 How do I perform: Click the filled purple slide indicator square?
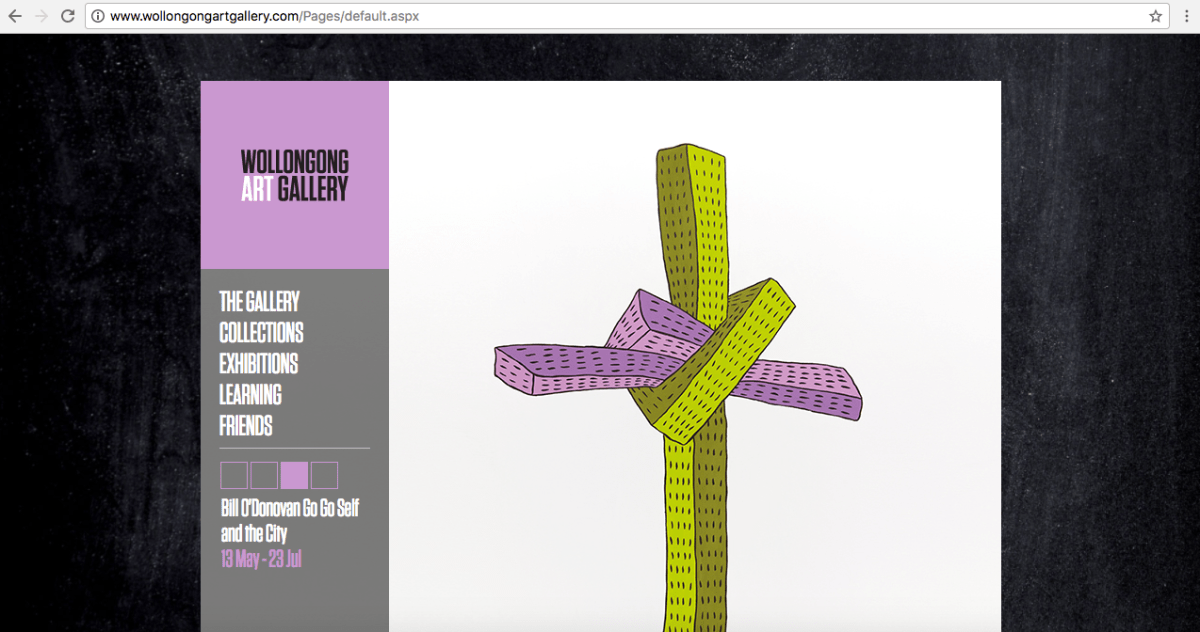click(294, 475)
